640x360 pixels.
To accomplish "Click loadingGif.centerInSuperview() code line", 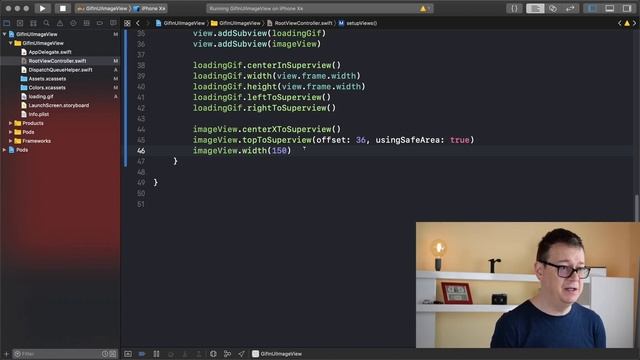I will point(267,65).
